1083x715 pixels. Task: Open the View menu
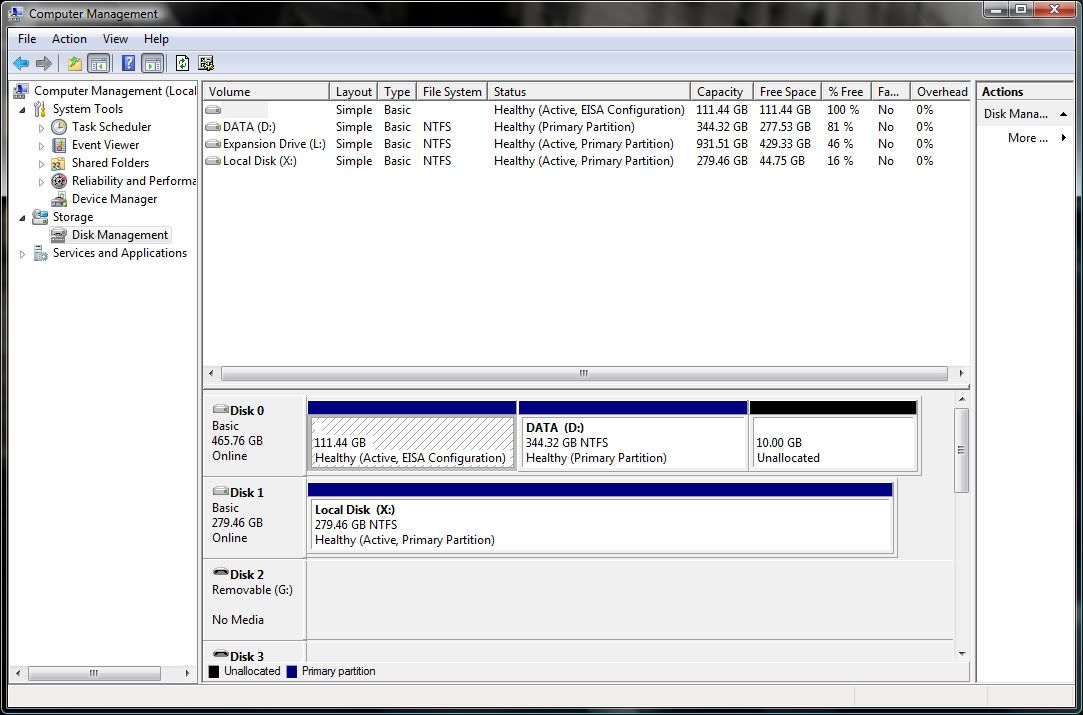(x=115, y=39)
